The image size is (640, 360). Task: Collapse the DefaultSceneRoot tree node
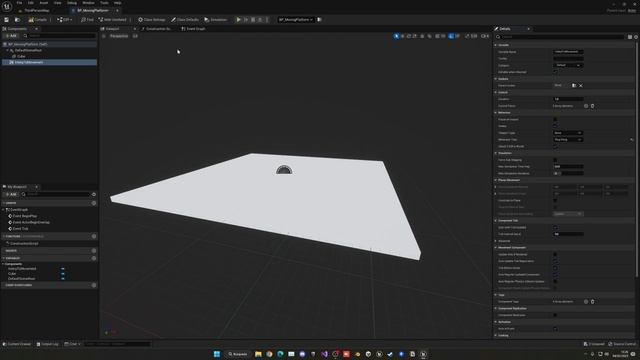click(7, 50)
